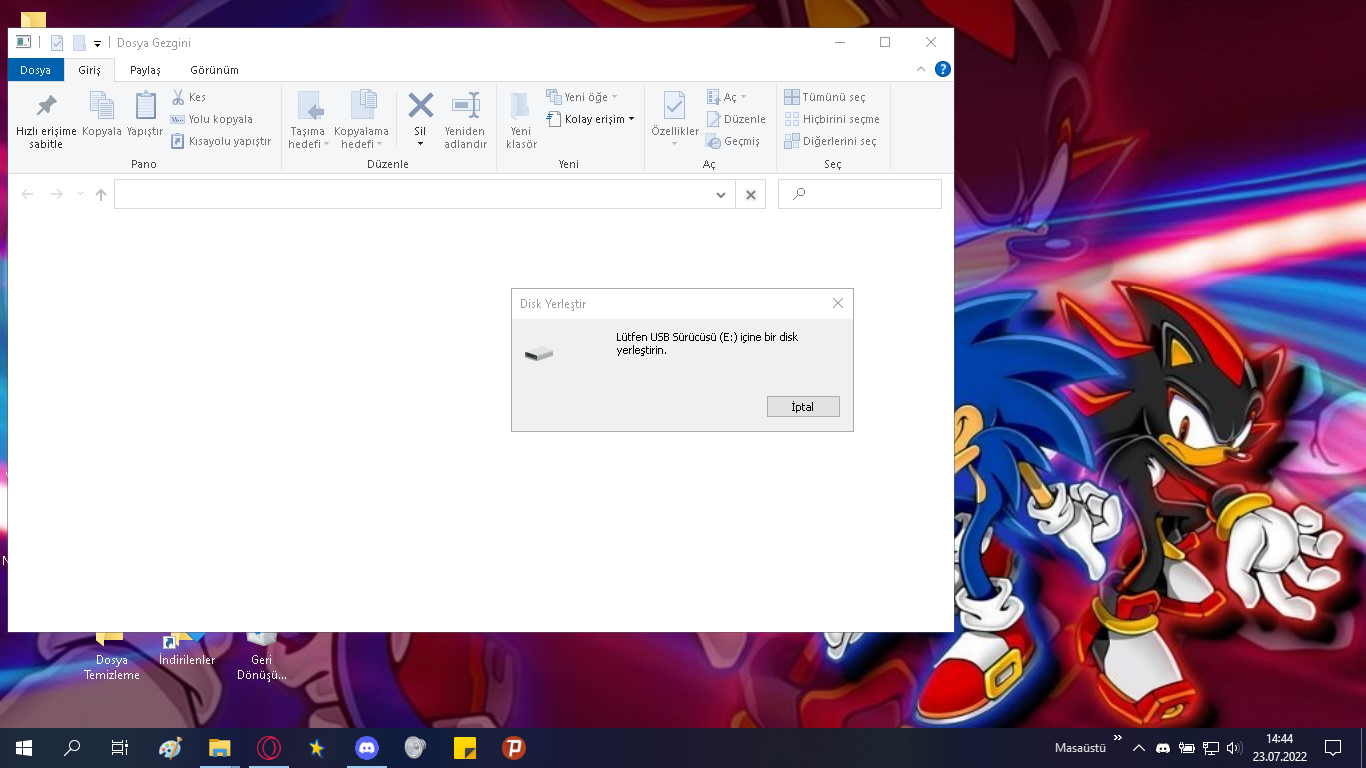Navigate forward with the right arrow

pos(57,194)
